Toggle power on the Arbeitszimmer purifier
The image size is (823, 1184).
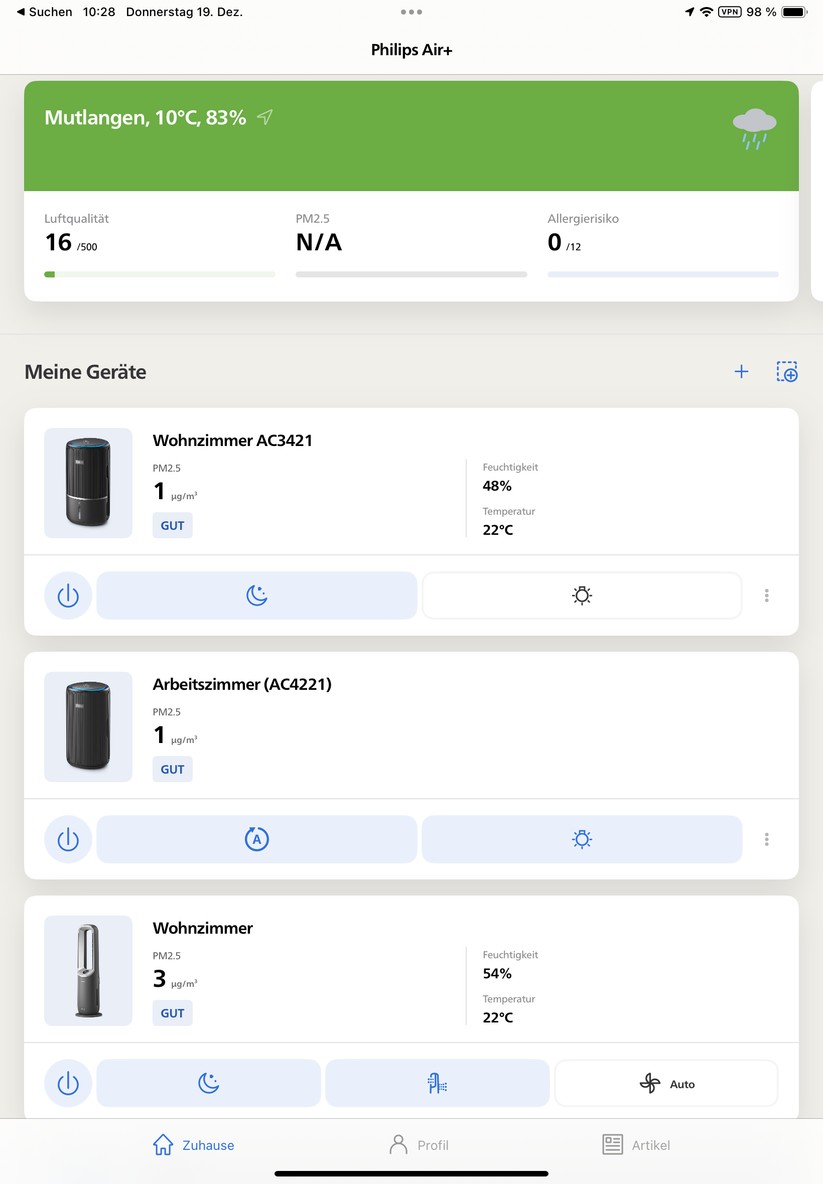[x=67, y=839]
